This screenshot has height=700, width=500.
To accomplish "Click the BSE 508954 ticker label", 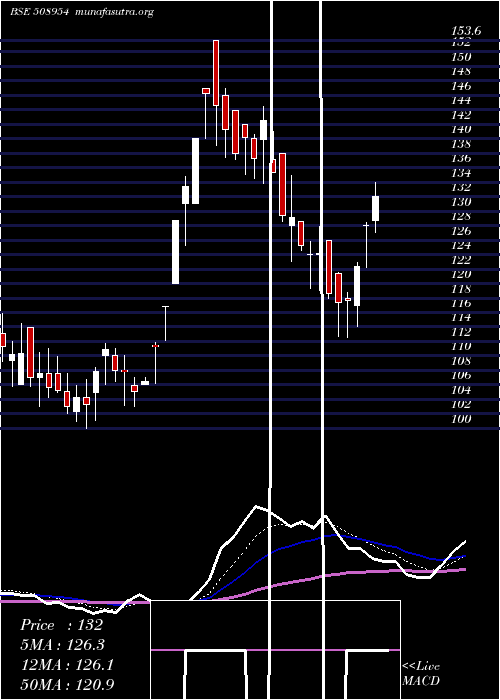I will (x=39, y=12).
